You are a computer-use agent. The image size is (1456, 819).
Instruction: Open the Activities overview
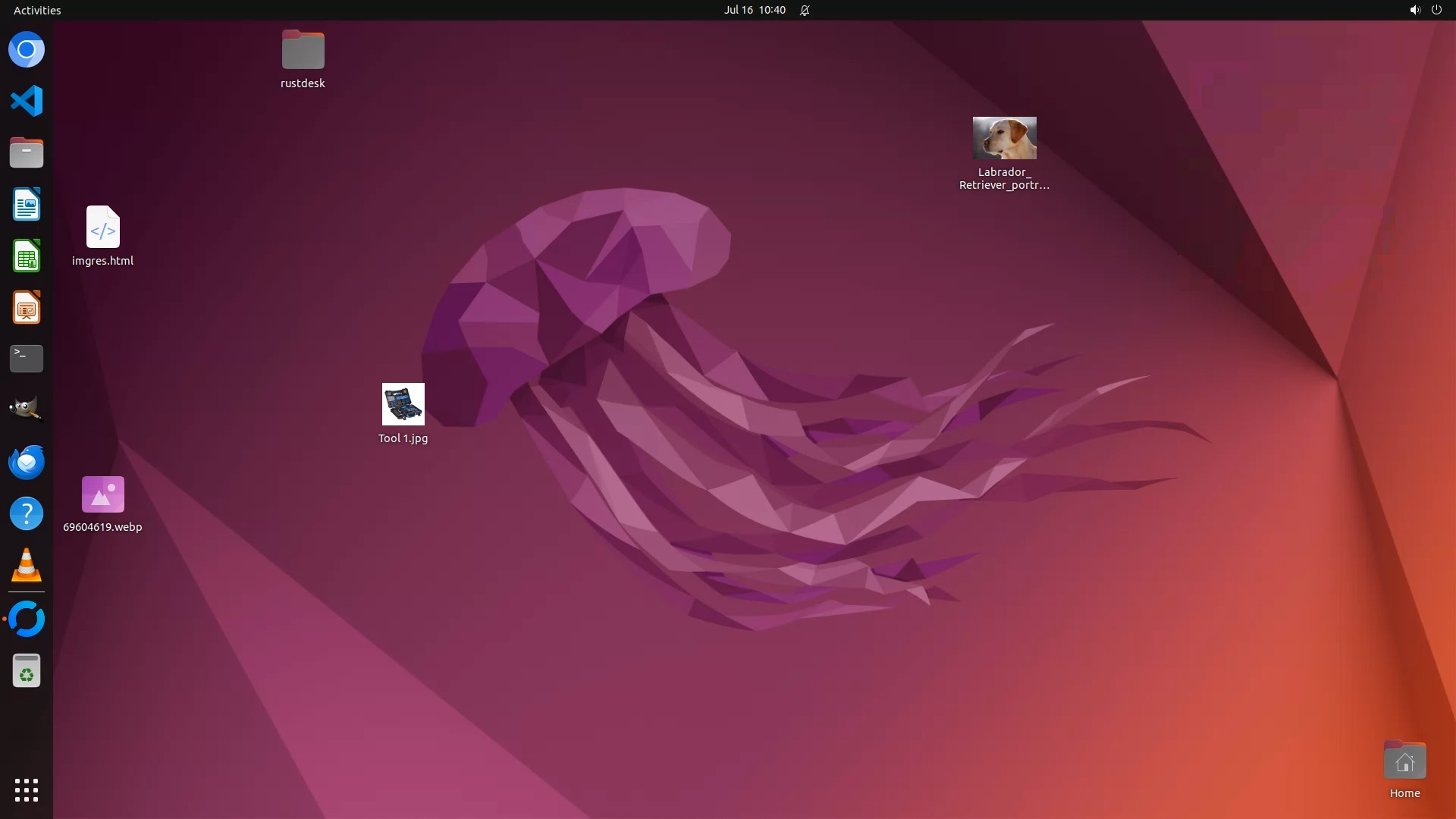(37, 10)
